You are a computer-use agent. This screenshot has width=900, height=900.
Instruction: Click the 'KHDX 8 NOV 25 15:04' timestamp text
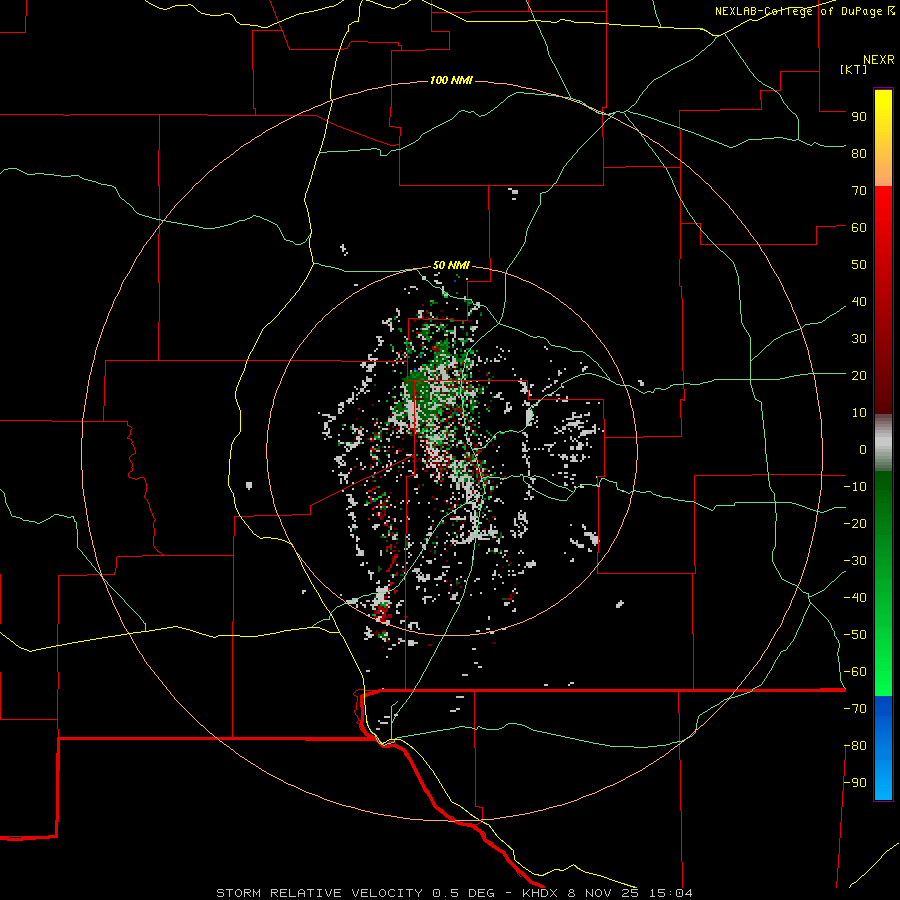click(607, 893)
